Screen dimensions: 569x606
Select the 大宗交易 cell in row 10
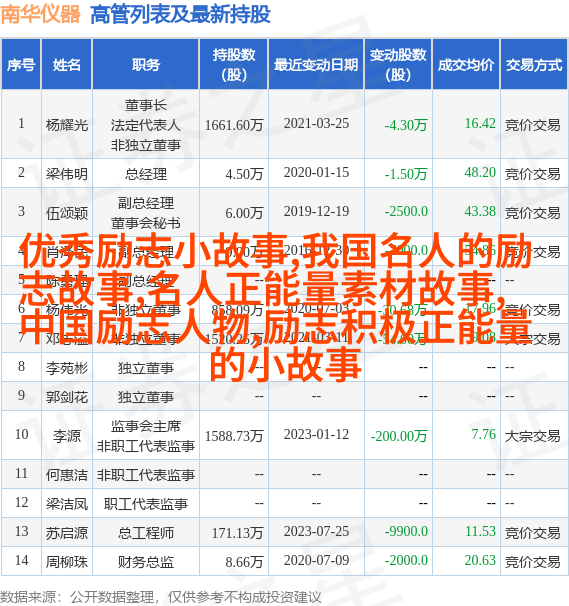533,436
